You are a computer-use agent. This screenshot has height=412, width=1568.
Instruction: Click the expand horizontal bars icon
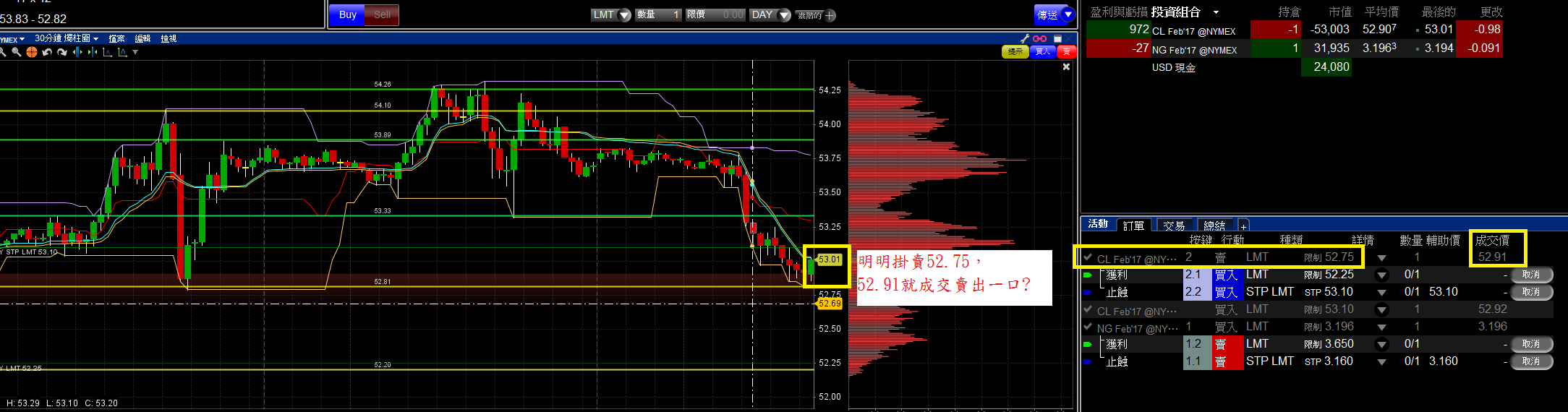pyautogui.click(x=77, y=52)
